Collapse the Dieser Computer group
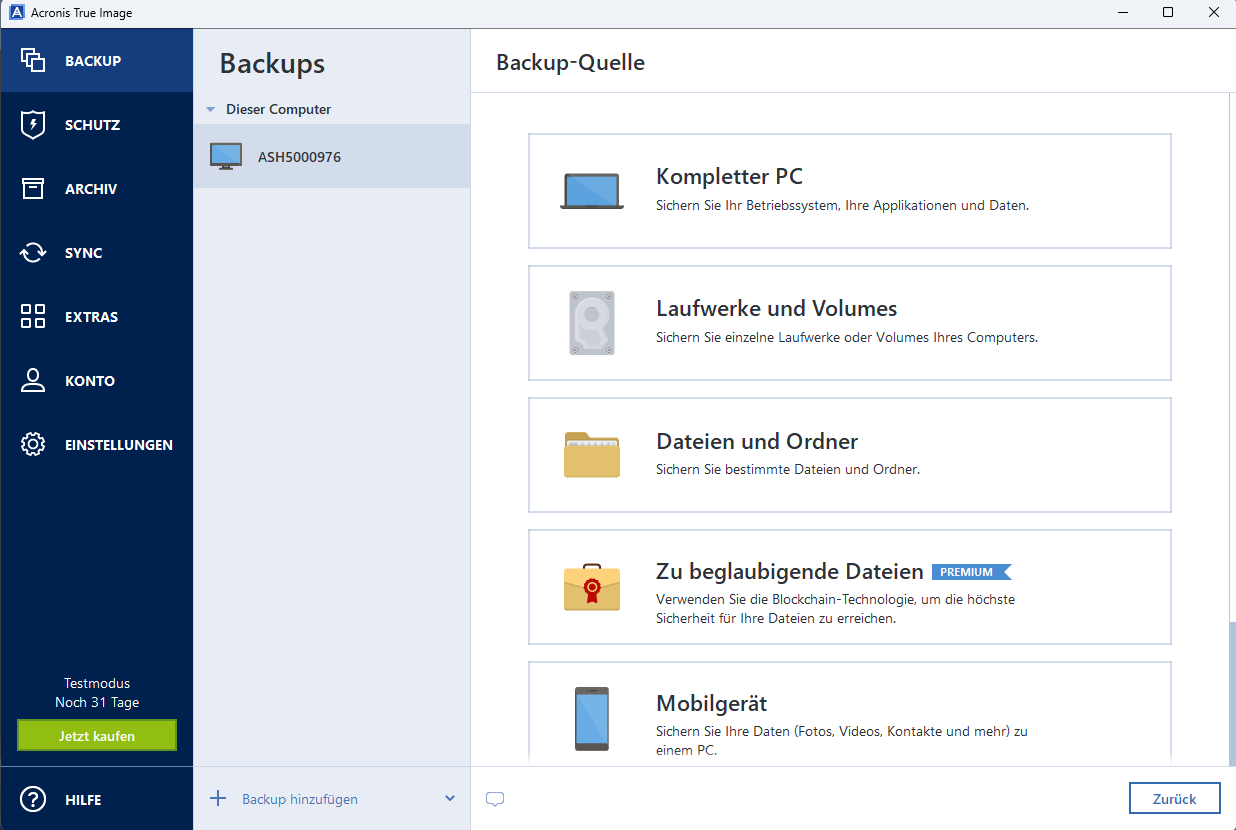This screenshot has height=830, width=1236. [210, 109]
